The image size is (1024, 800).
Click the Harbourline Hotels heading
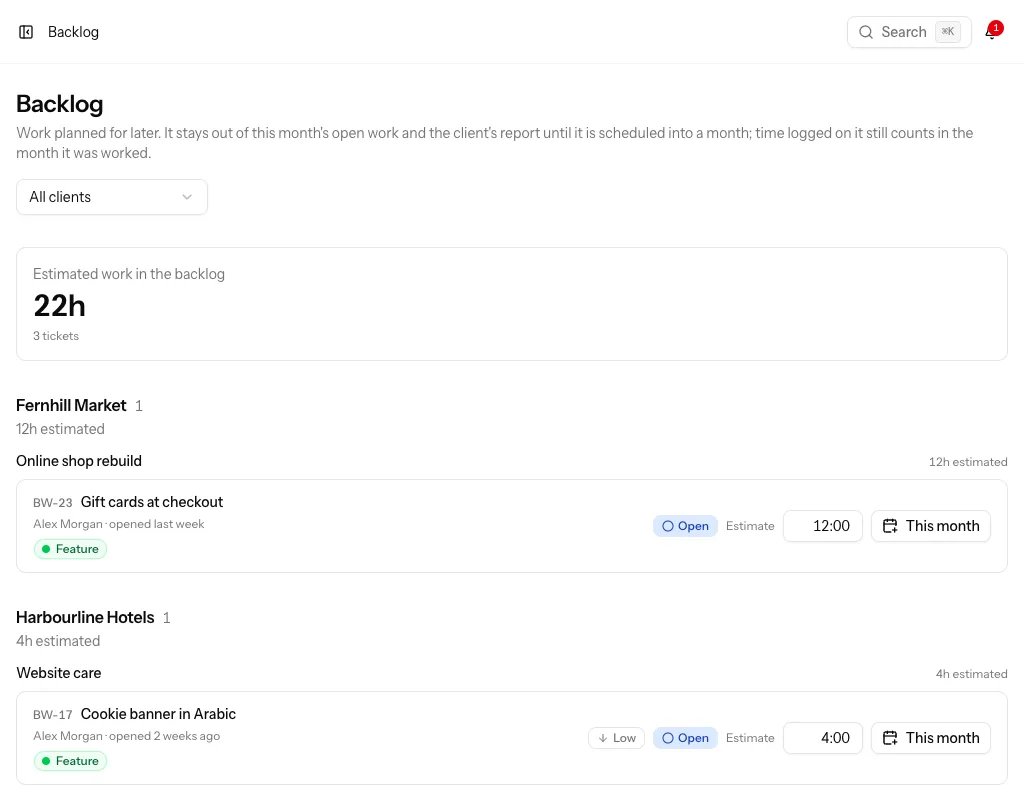tap(85, 617)
